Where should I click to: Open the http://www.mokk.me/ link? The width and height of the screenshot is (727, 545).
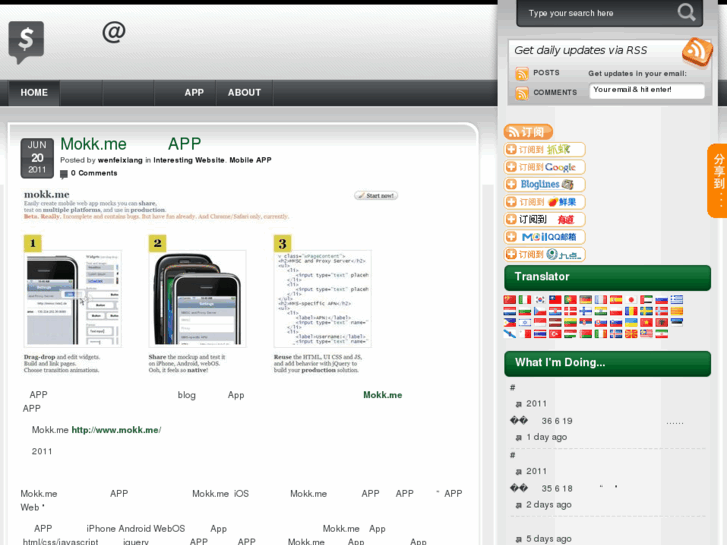click(116, 430)
